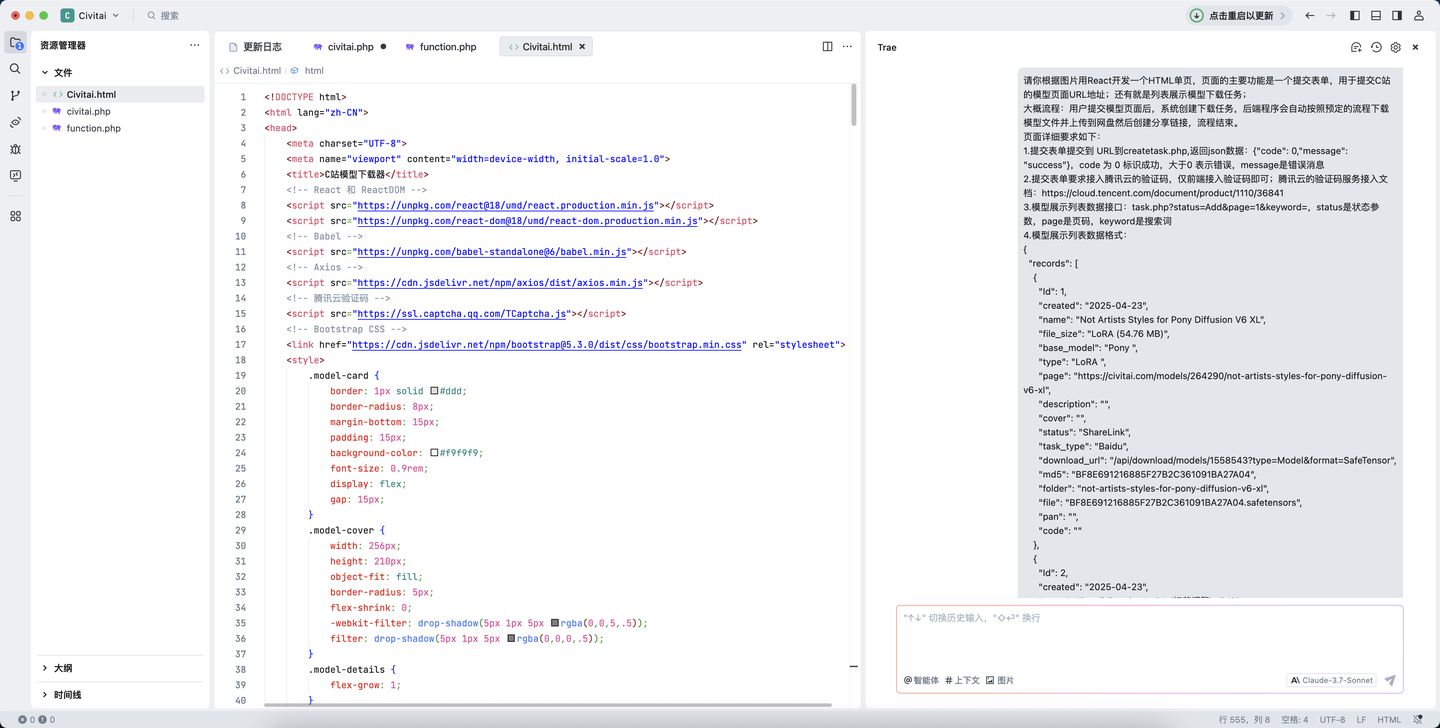Navigate back with left arrow
Viewport: 1440px width, 728px height.
click(x=1310, y=16)
